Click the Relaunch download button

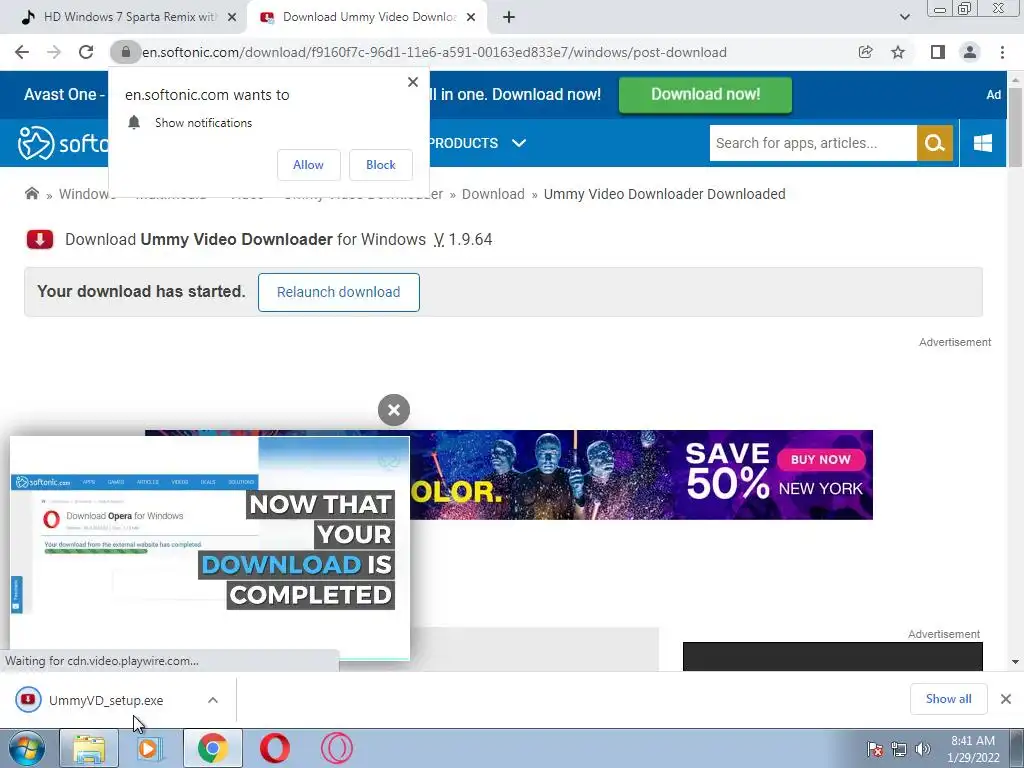point(338,292)
